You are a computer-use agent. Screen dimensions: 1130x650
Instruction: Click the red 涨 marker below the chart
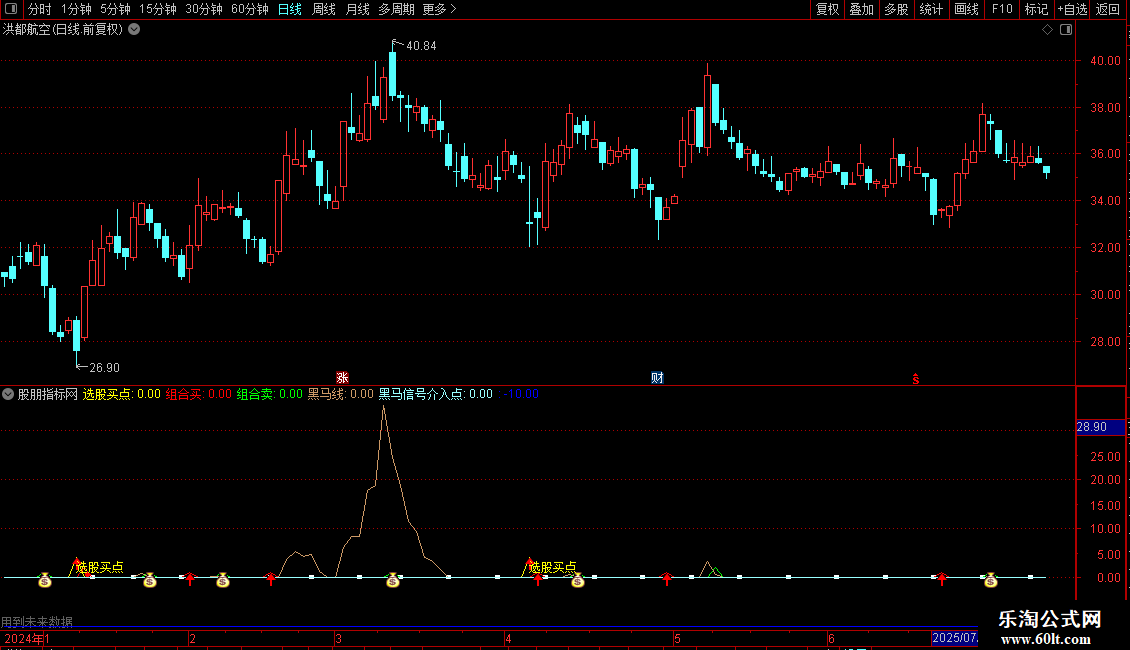[342, 378]
